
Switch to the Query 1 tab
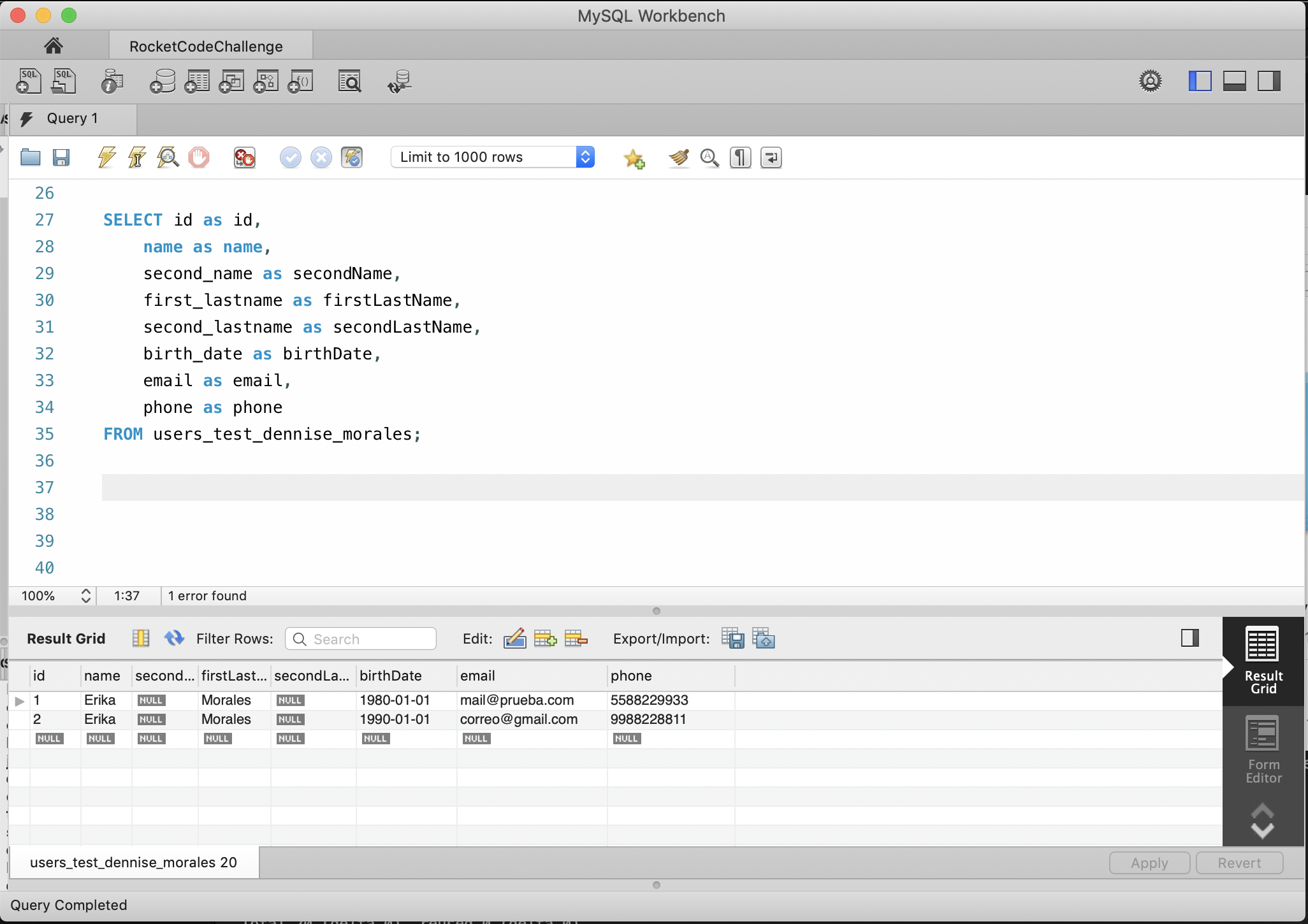(72, 118)
